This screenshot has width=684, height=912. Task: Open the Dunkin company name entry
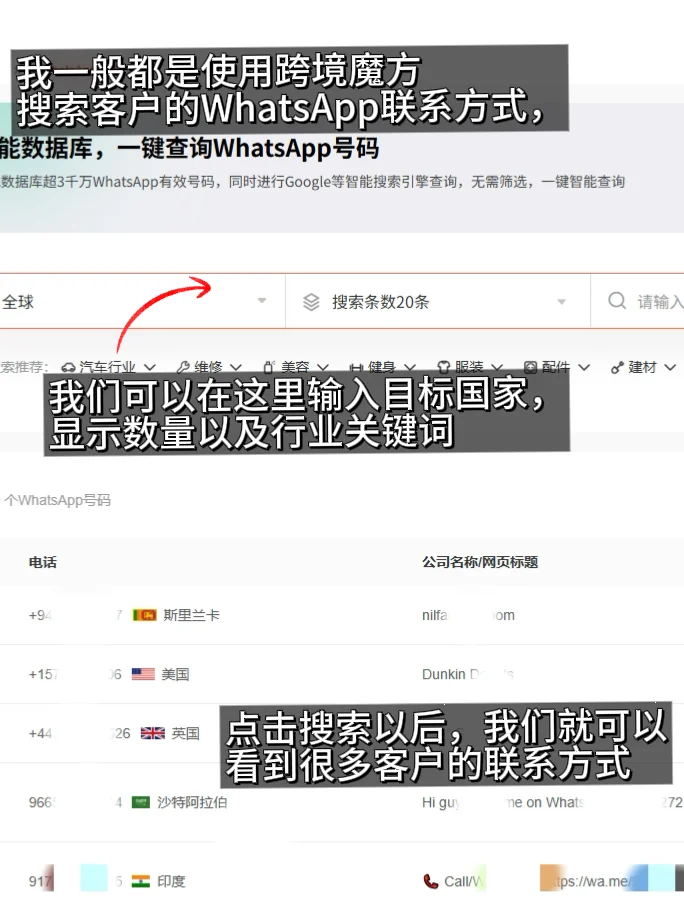[468, 675]
